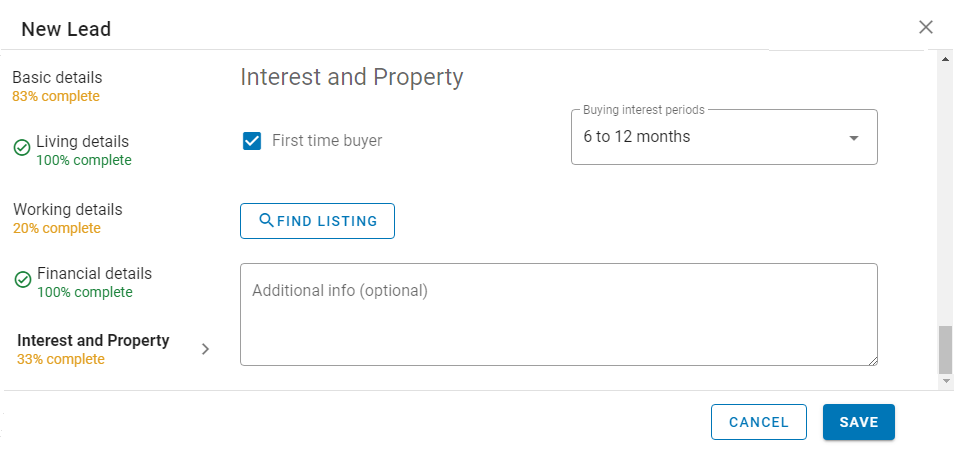Viewport: 954px width, 457px height.
Task: Click the Living details green checkmark icon
Action: (22, 148)
